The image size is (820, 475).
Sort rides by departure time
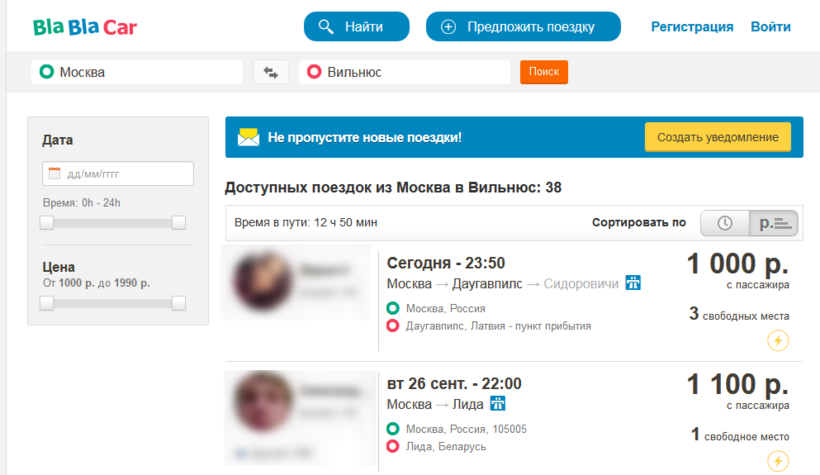point(726,223)
